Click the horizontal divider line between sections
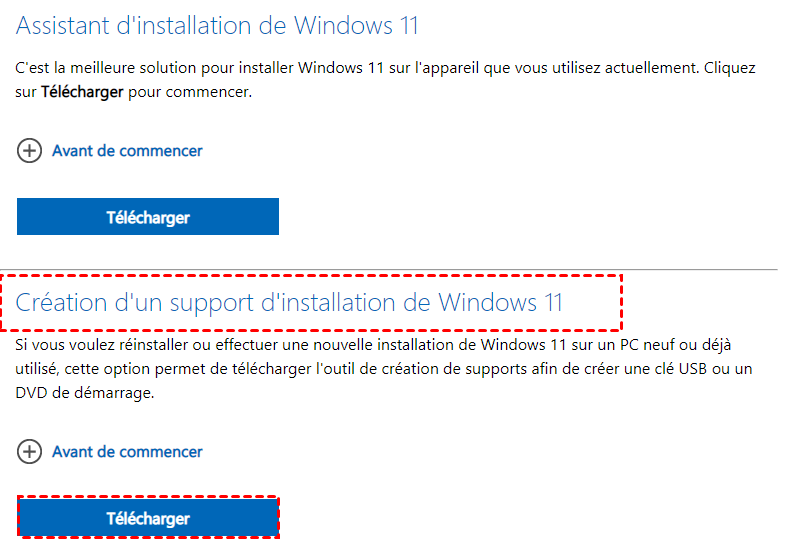The height and width of the screenshot is (544, 806). [400, 269]
